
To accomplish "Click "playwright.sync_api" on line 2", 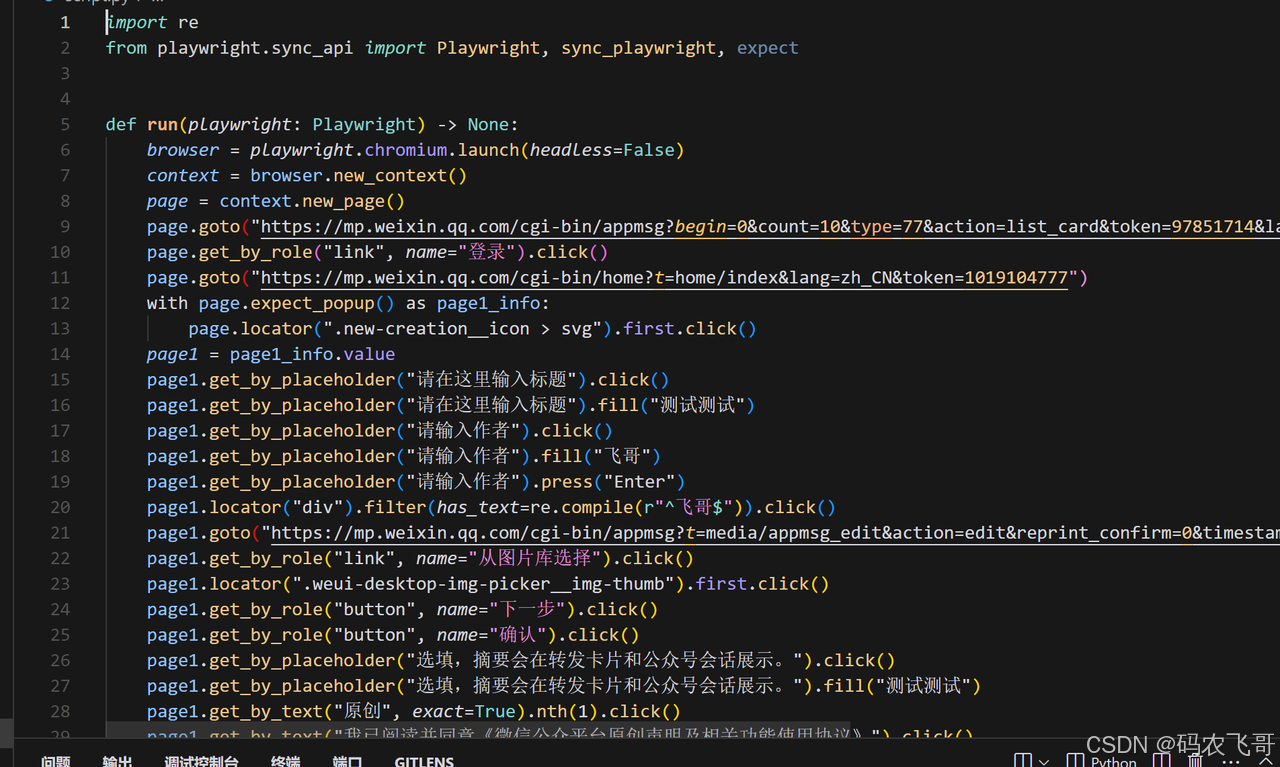I will pos(255,48).
